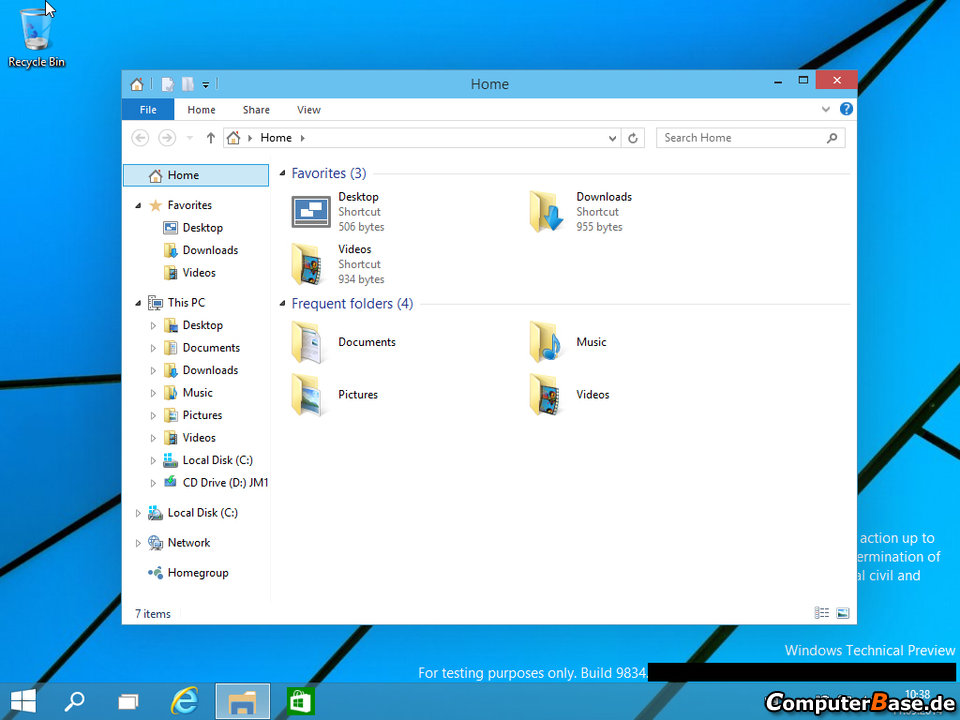This screenshot has width=960, height=720.
Task: Switch to the View ribbon tab
Action: tap(308, 109)
